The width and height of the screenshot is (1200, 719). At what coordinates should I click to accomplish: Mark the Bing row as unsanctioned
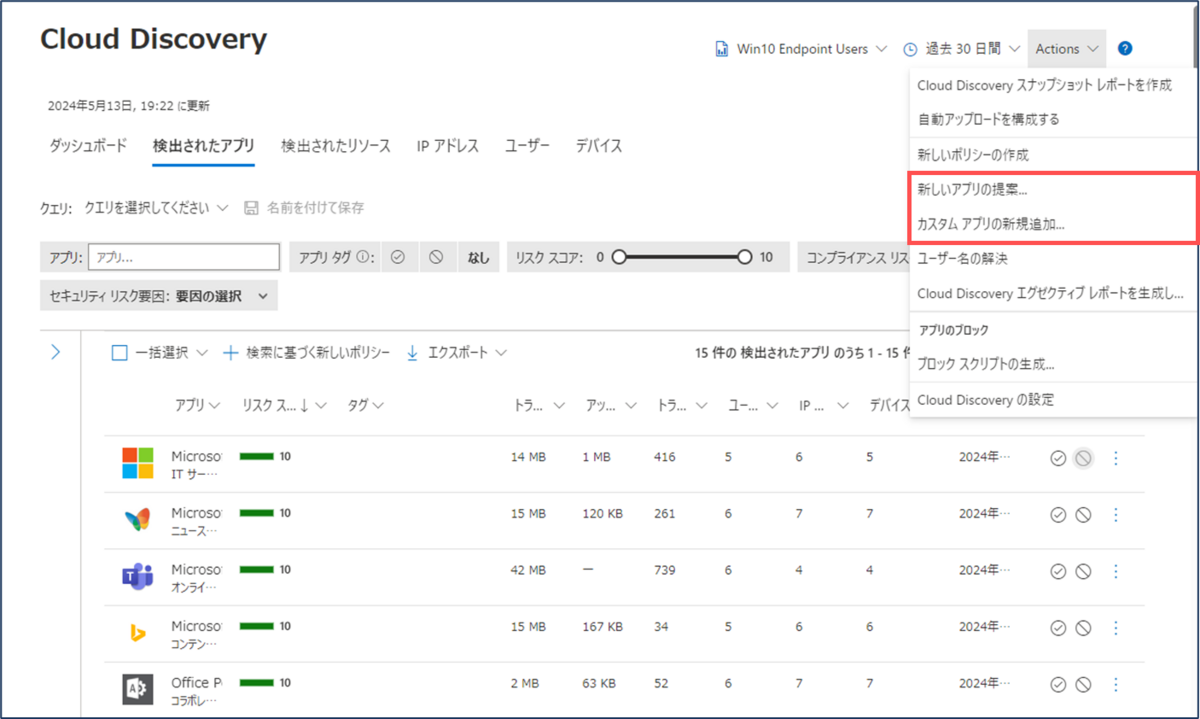[1083, 628]
